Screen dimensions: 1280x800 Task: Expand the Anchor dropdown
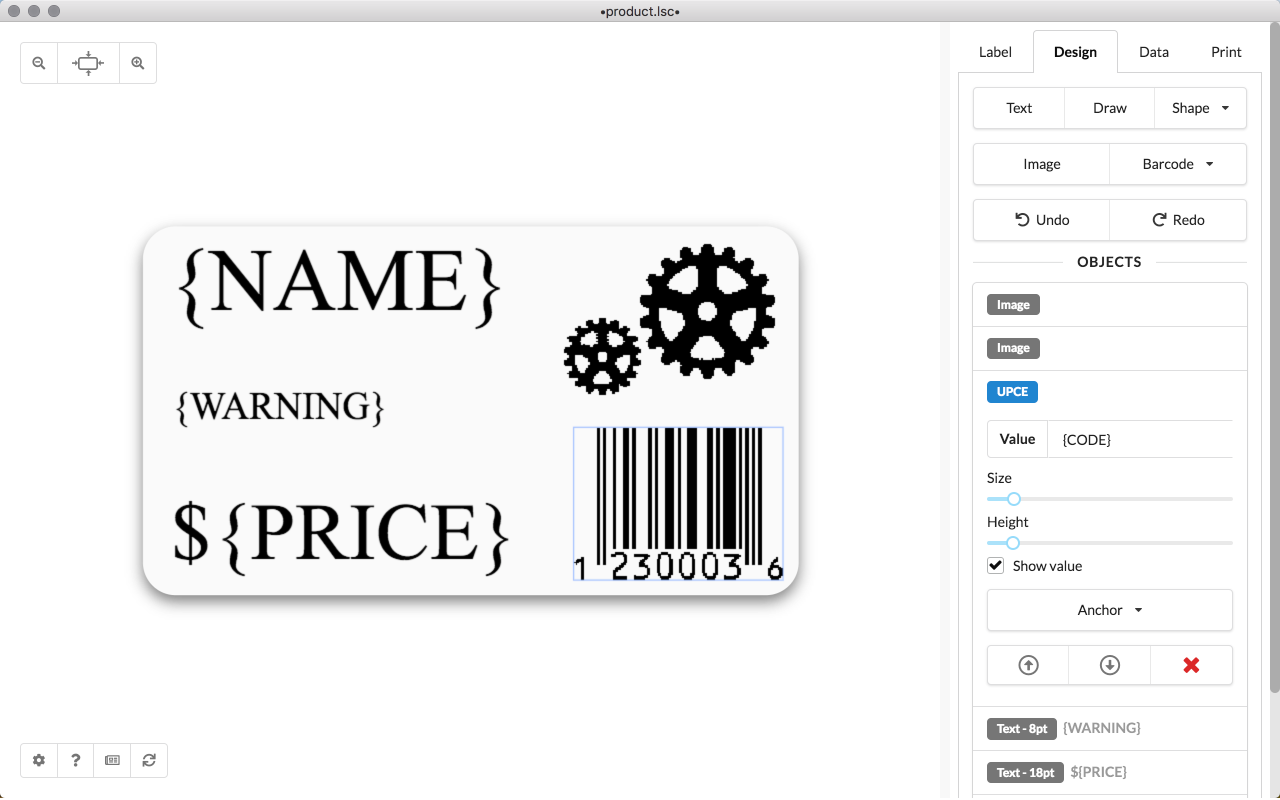click(x=1110, y=610)
